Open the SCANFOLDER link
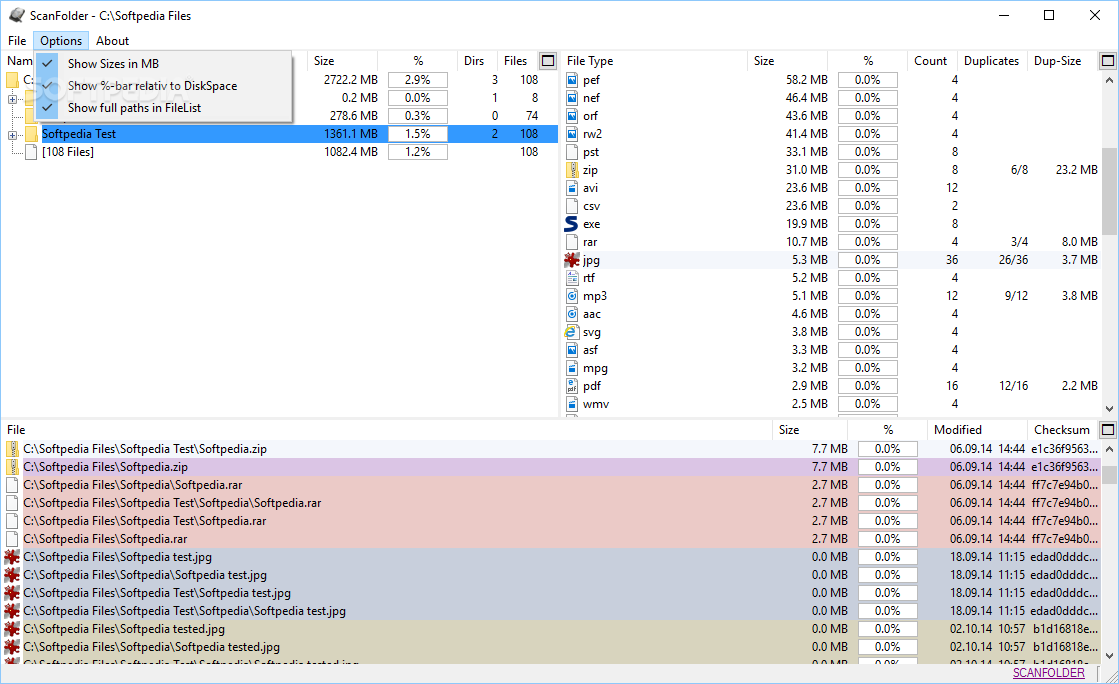Viewport: 1119px width, 684px height. [1048, 673]
